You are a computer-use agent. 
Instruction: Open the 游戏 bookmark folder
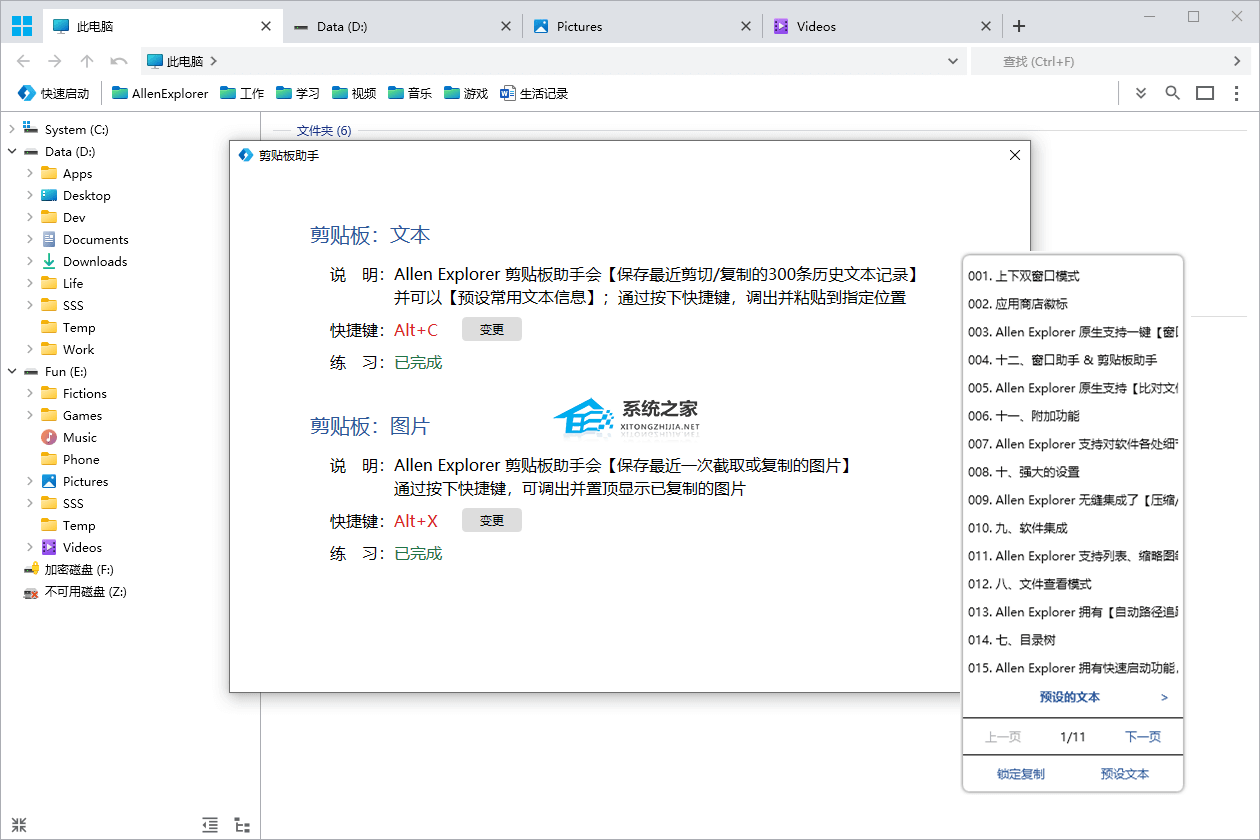click(x=466, y=93)
